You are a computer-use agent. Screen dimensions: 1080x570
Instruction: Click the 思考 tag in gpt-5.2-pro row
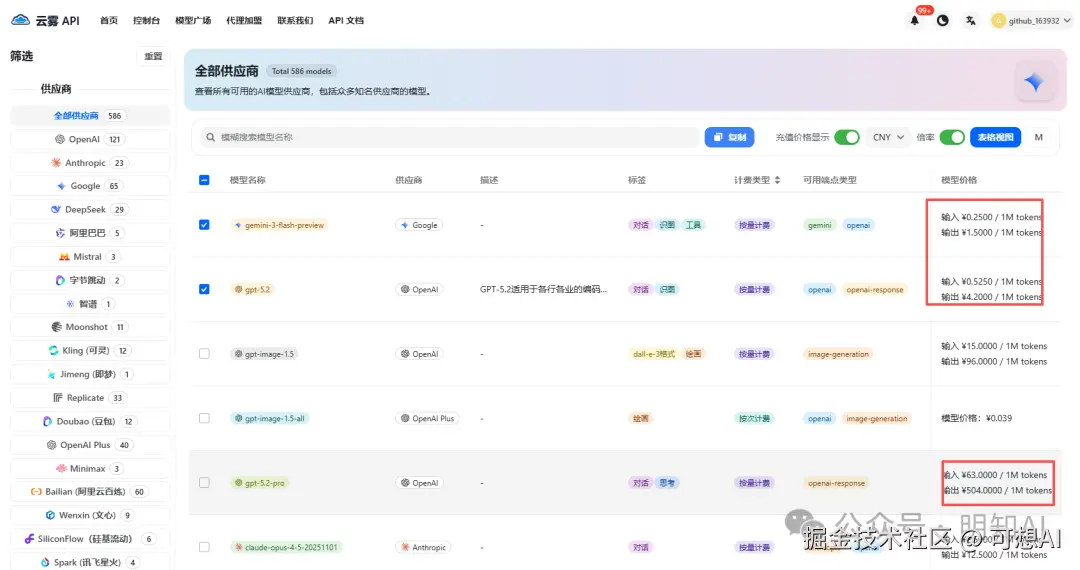[x=667, y=483]
